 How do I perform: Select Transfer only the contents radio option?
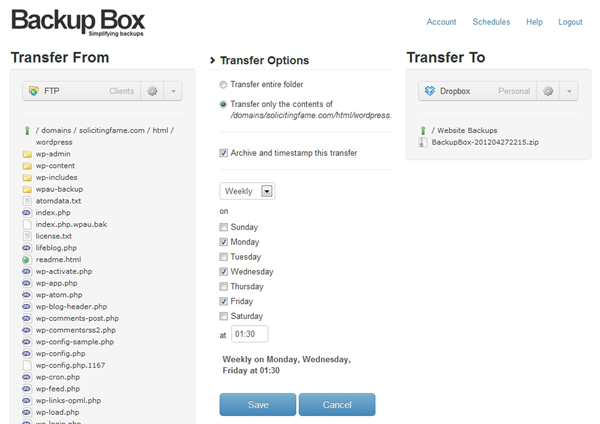coord(223,104)
